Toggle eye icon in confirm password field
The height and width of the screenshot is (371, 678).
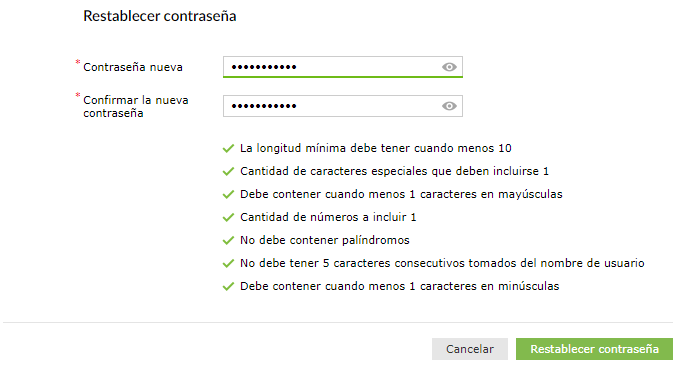tap(449, 106)
